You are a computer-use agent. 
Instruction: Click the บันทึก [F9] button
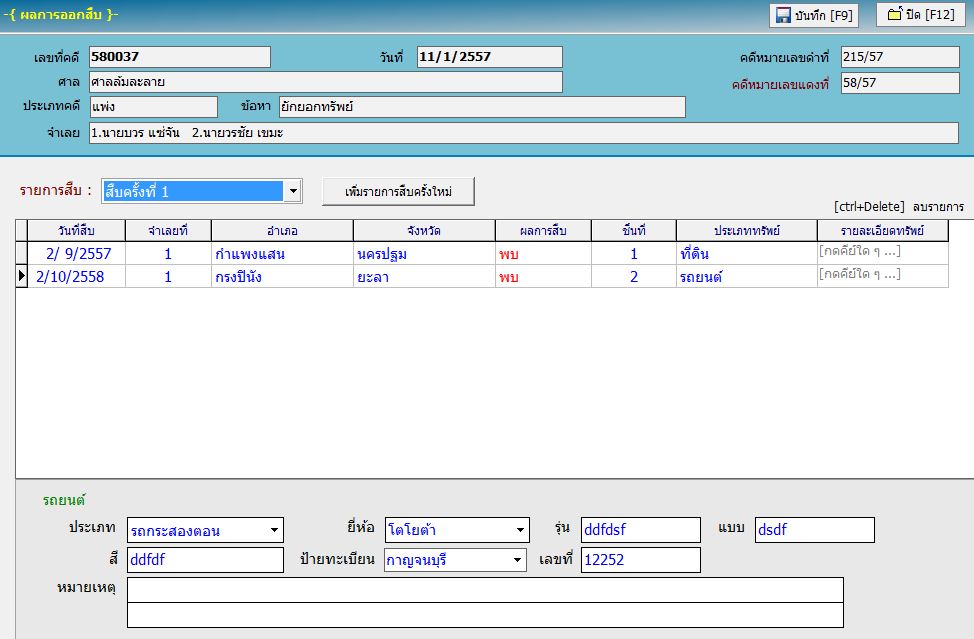814,16
